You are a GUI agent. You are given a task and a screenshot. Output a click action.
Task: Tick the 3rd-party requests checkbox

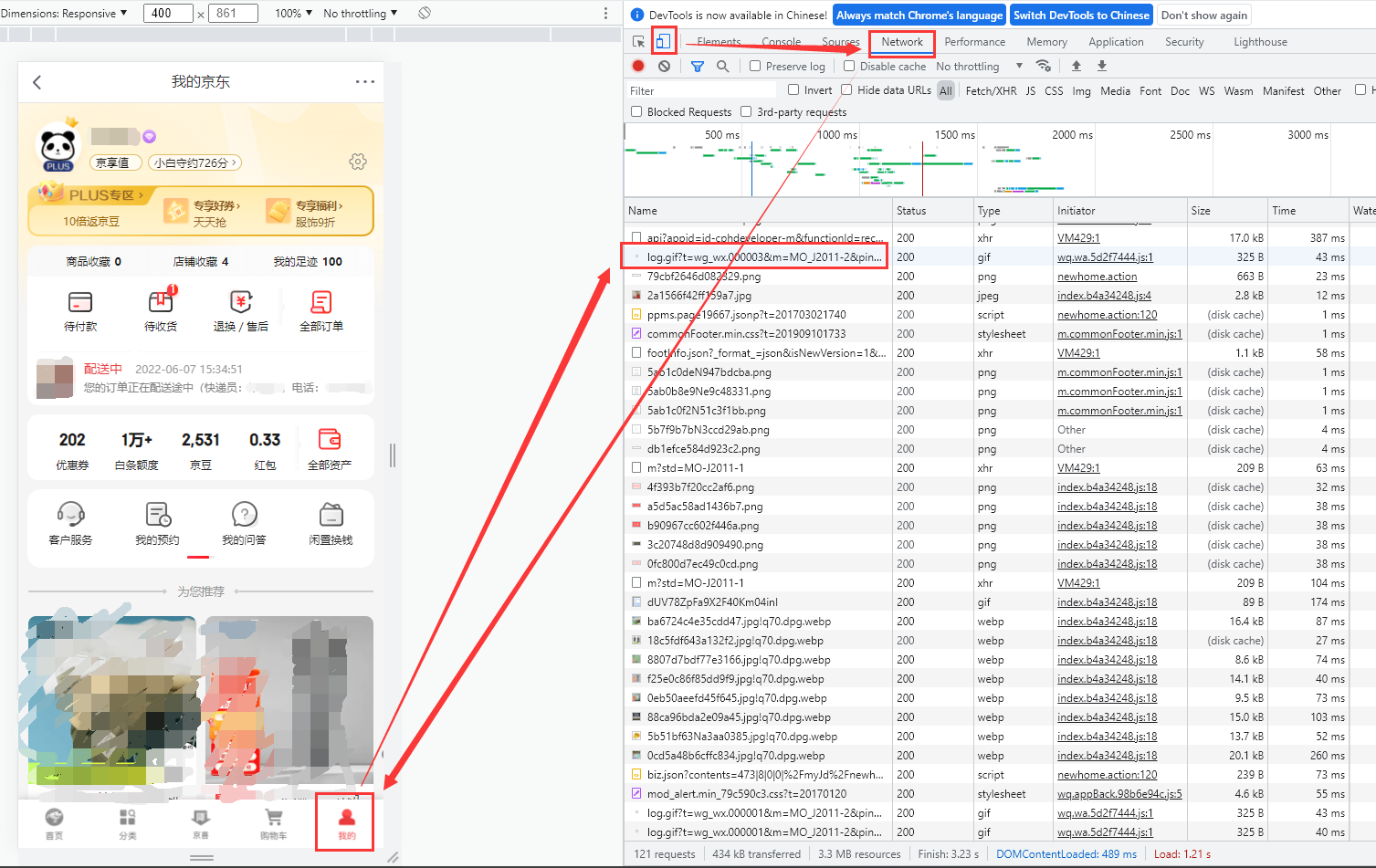tap(746, 111)
